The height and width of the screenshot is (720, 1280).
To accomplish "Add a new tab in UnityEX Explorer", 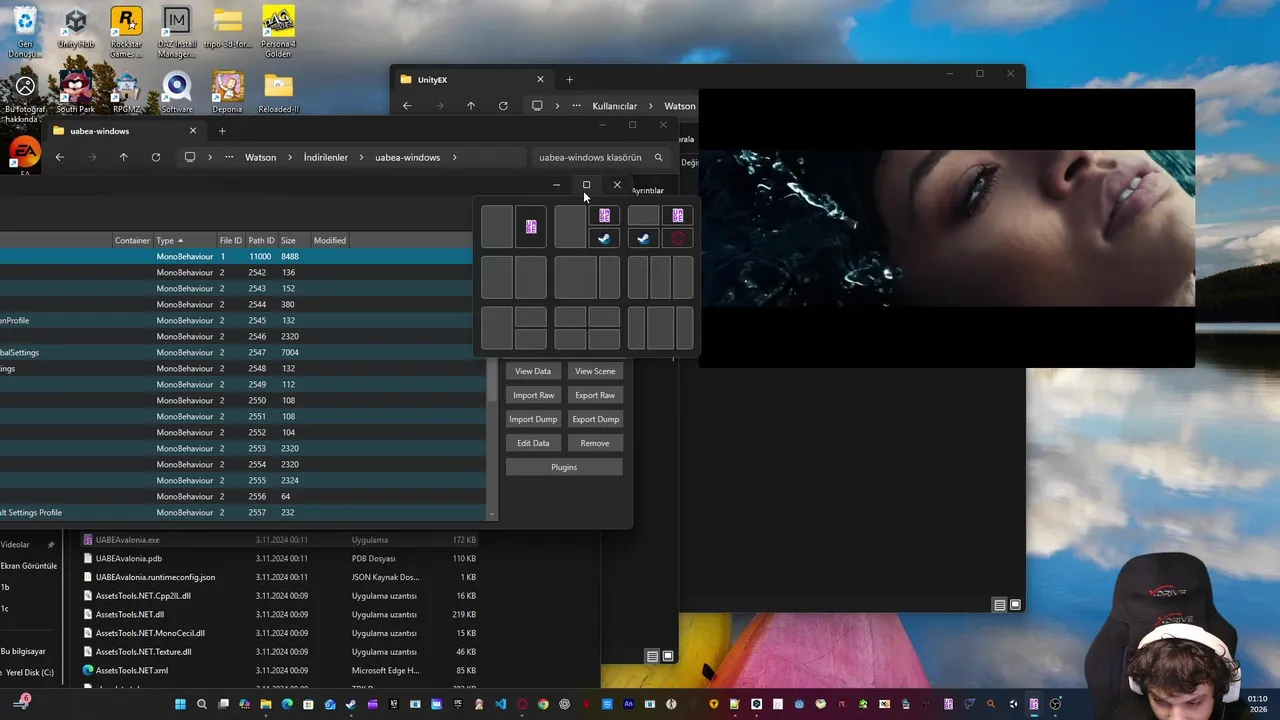I will 569,79.
